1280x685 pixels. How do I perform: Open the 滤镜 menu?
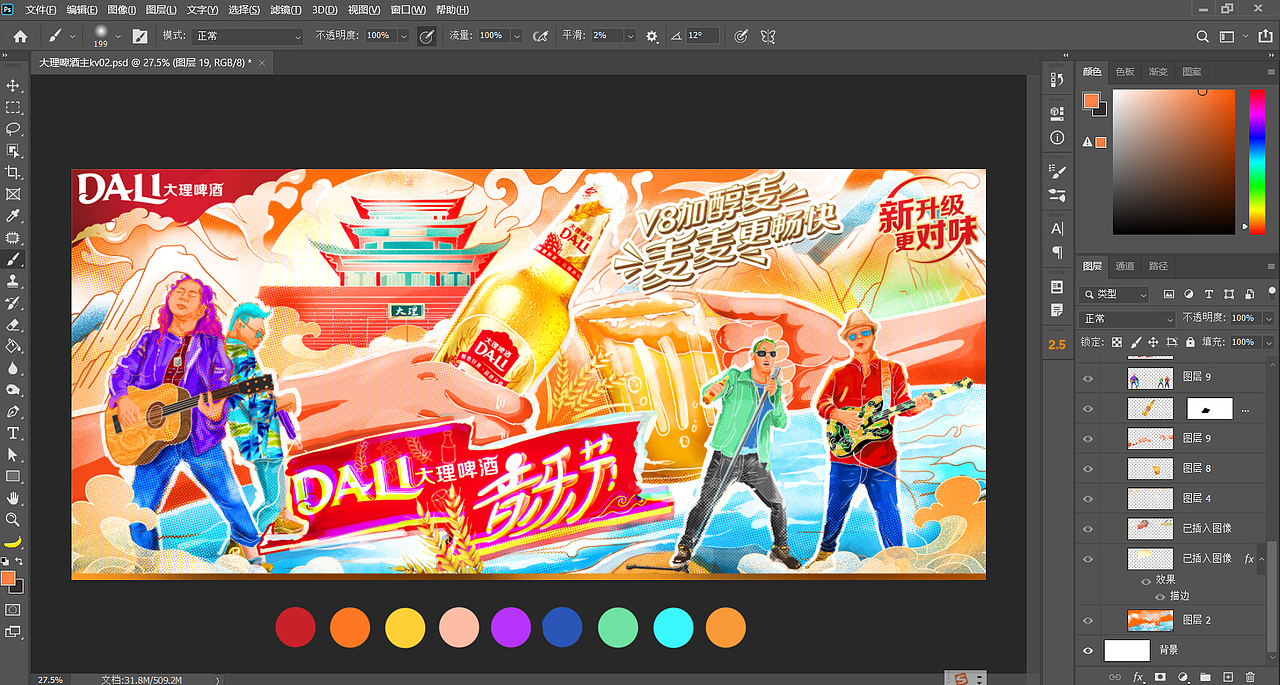click(x=284, y=9)
